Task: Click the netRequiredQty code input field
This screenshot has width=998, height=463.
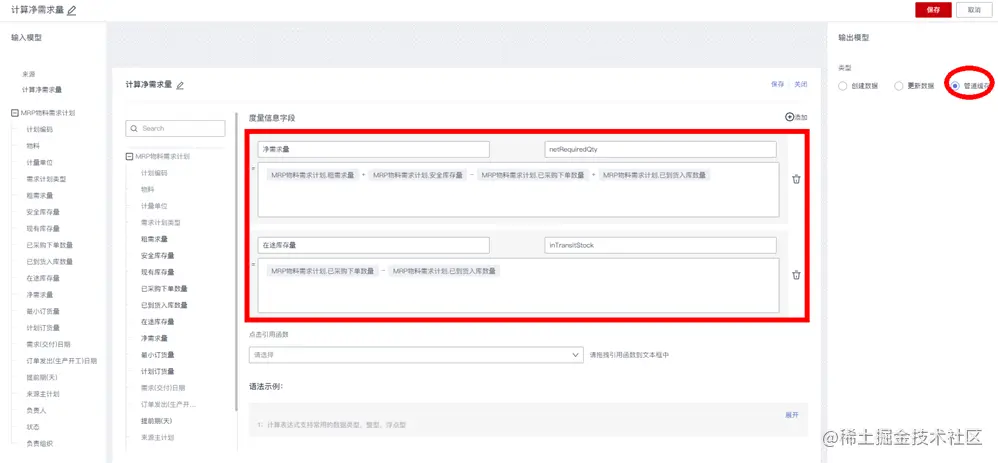Action: click(x=661, y=150)
